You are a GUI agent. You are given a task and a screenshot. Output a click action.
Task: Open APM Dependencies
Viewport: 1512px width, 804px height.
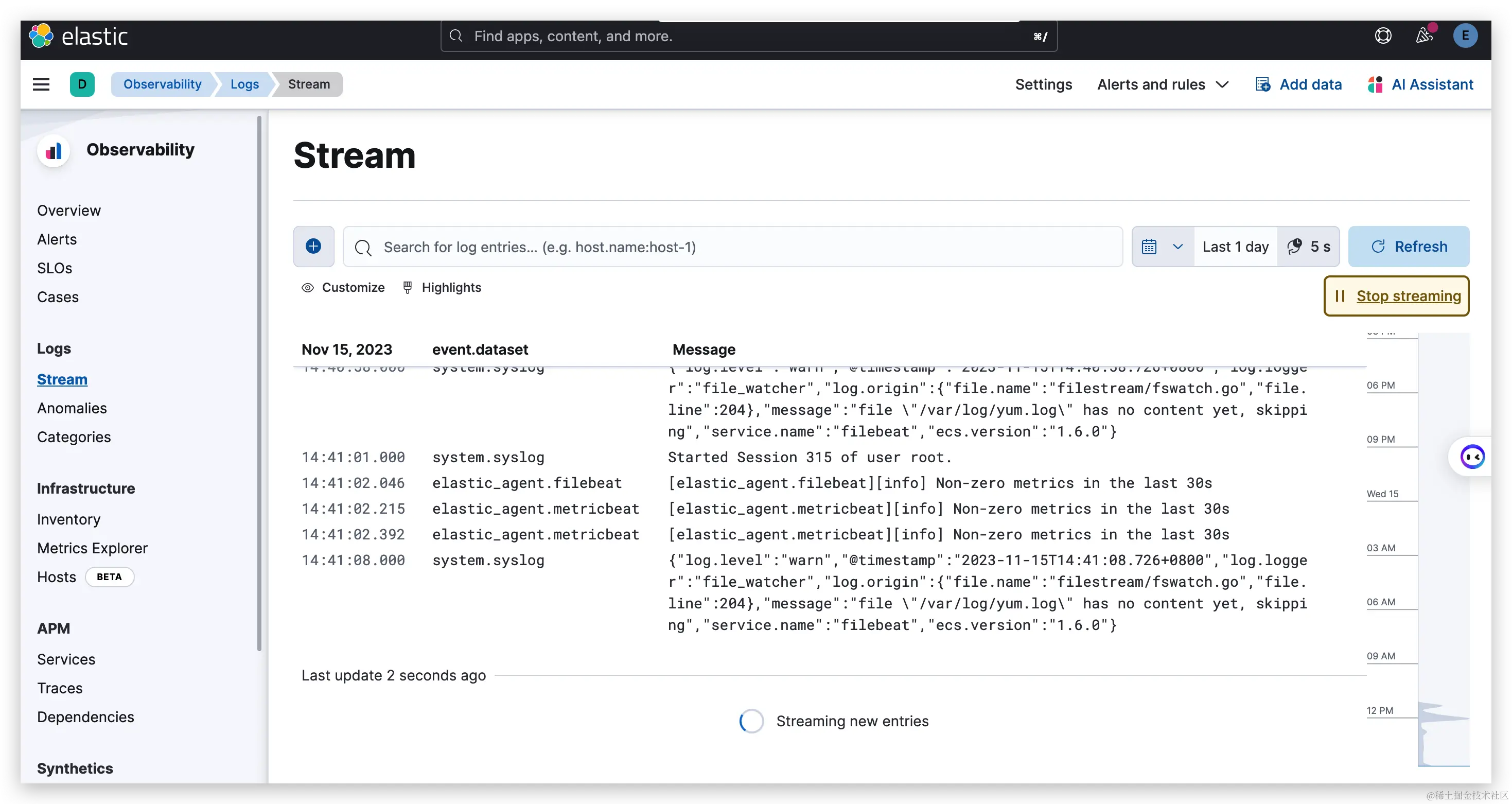tap(85, 716)
